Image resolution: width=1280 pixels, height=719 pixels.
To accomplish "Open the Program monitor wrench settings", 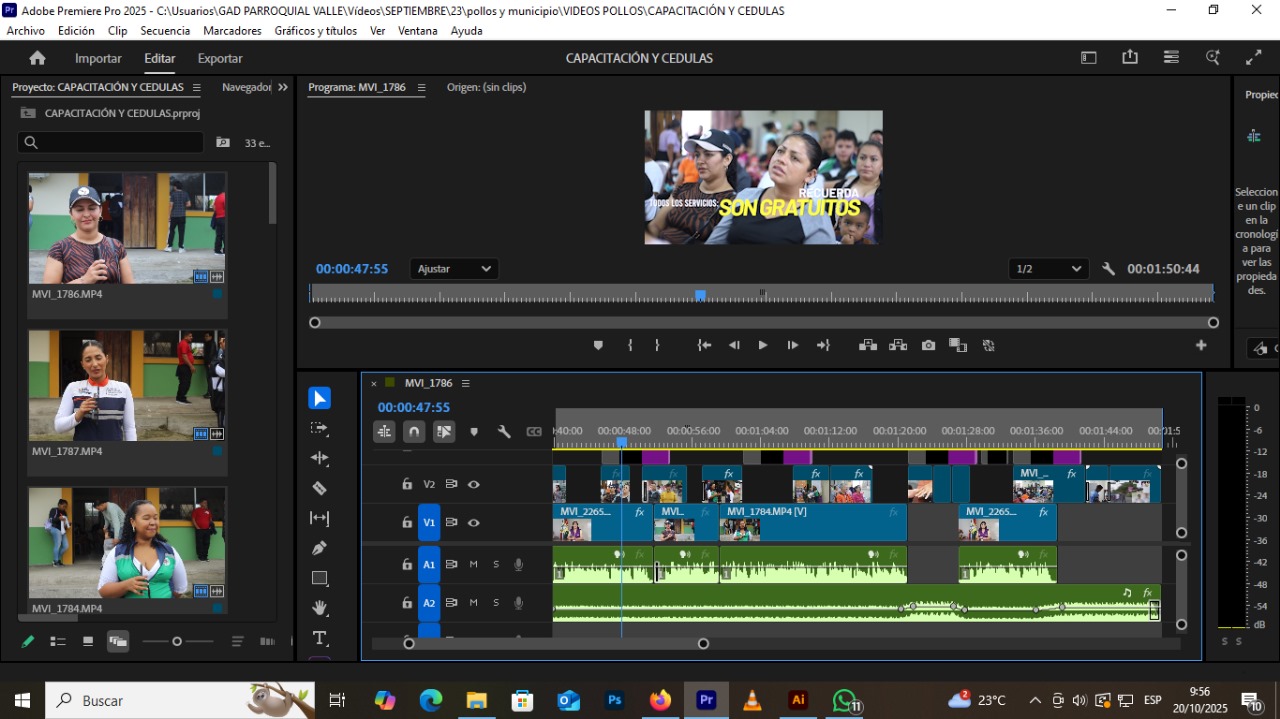I will (1108, 269).
